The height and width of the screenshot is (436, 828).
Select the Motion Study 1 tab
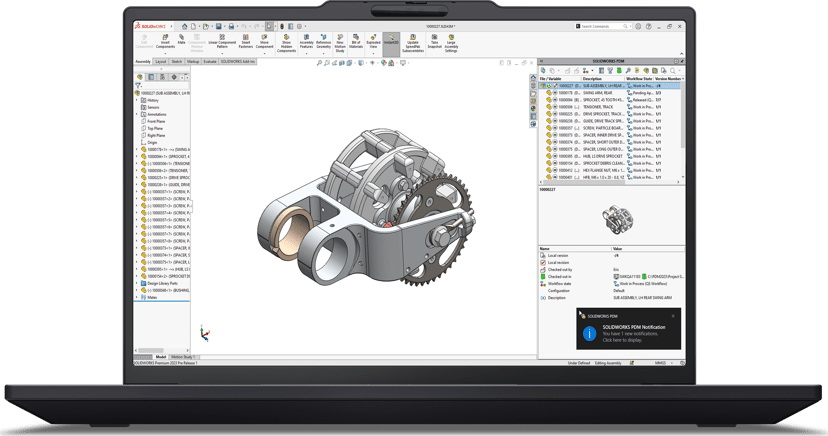[x=183, y=357]
